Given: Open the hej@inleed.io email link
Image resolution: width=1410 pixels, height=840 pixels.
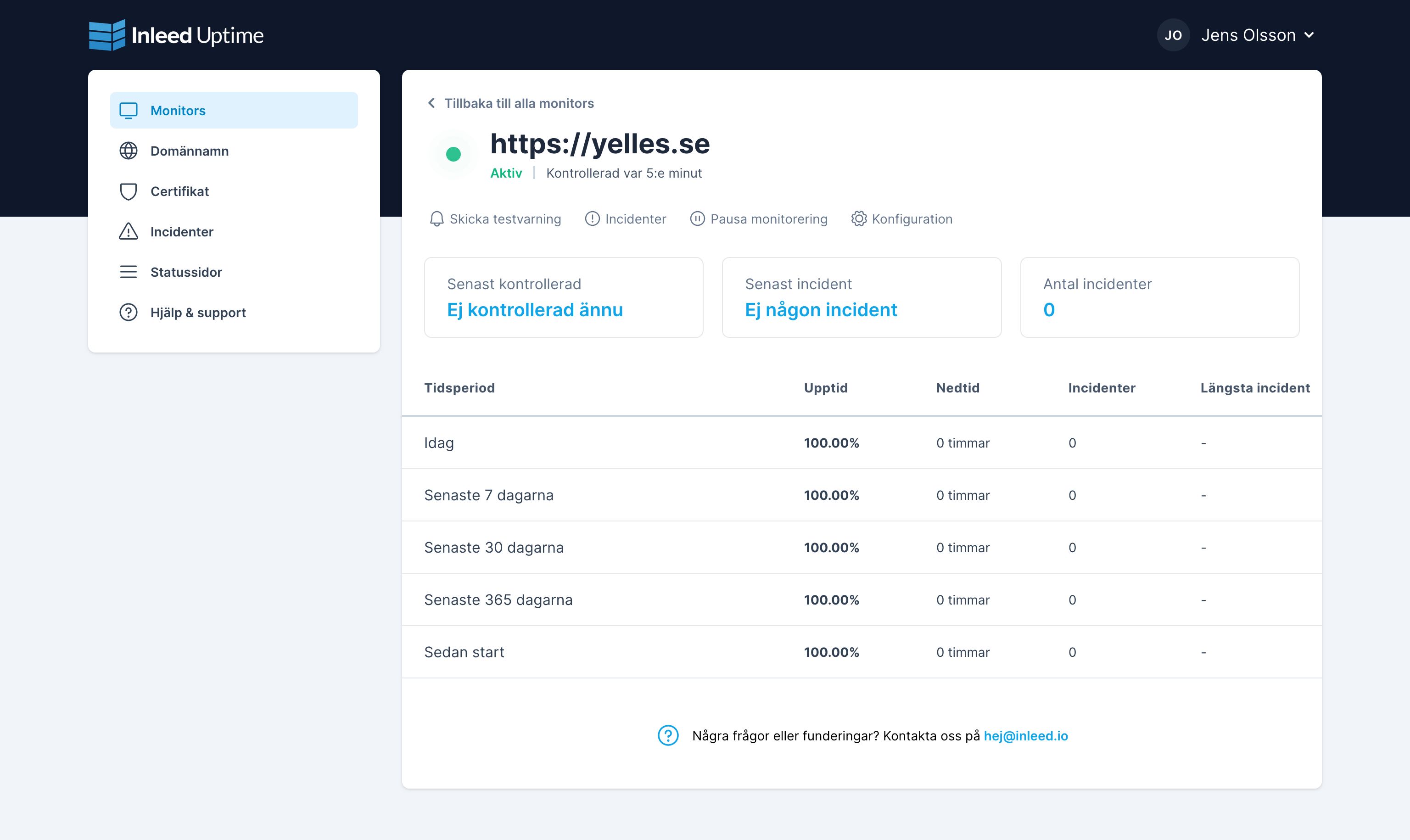Looking at the screenshot, I should pos(1025,736).
